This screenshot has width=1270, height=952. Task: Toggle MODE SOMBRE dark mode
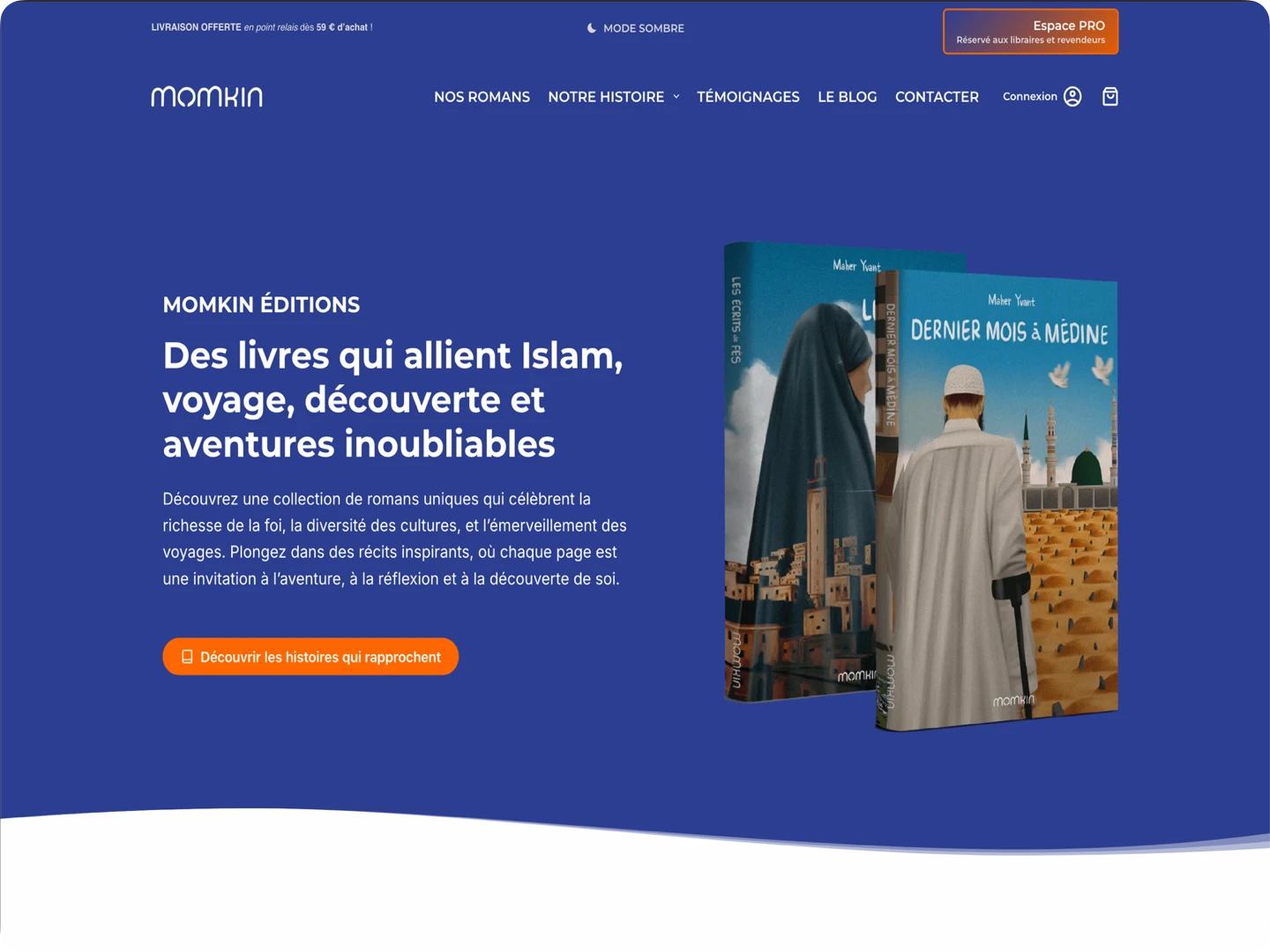tap(636, 28)
